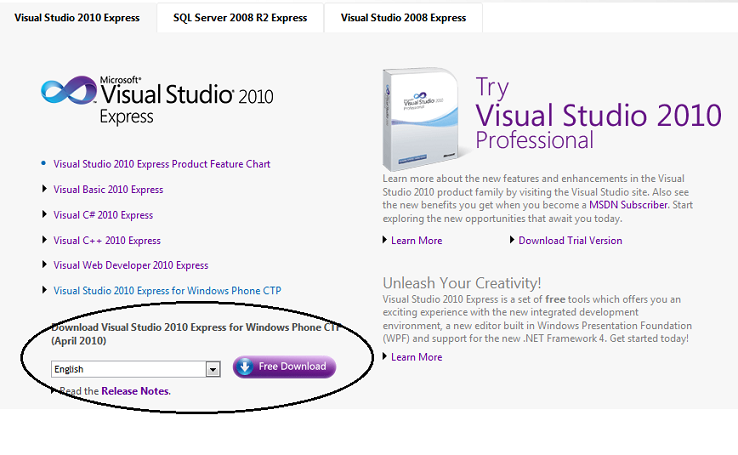
Task: Switch to Visual Studio 2008 Express tab
Action: 403,18
